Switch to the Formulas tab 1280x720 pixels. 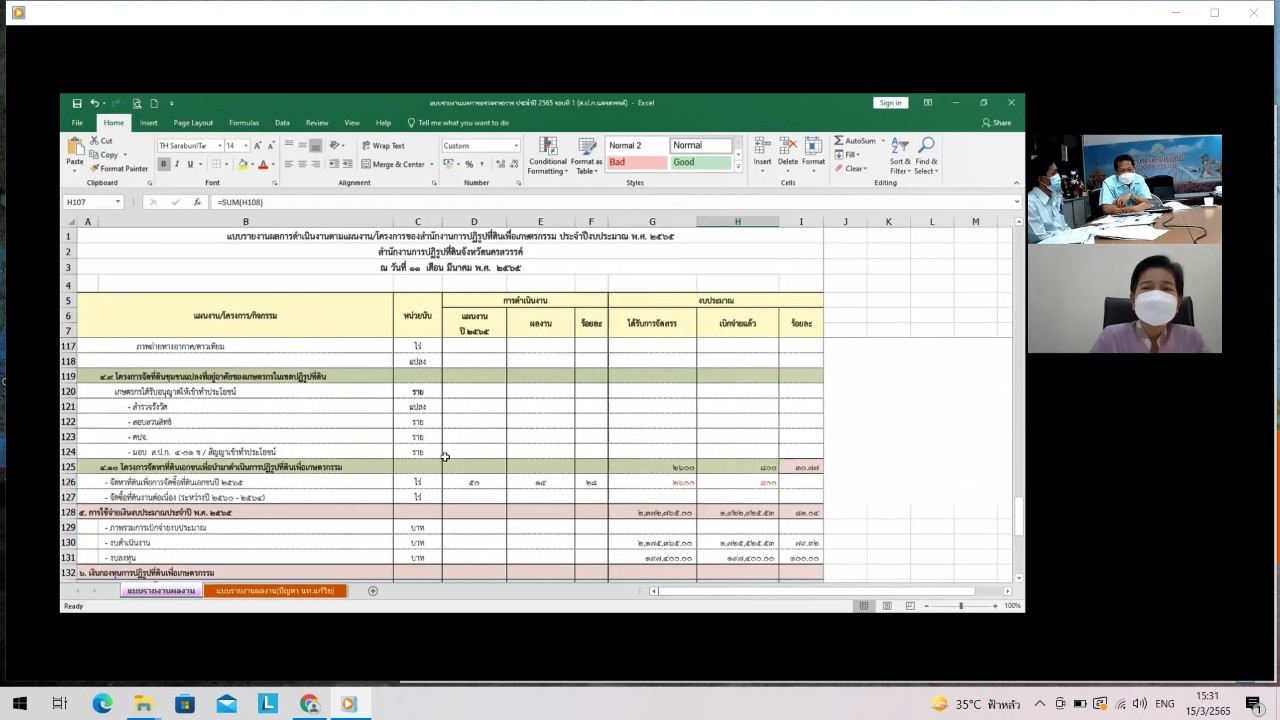244,123
